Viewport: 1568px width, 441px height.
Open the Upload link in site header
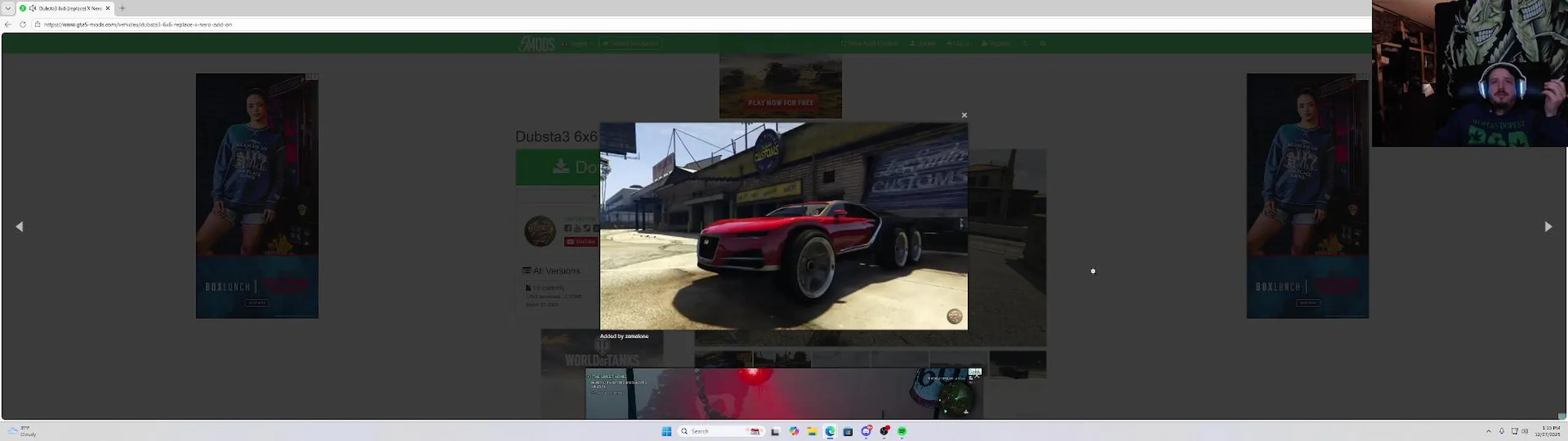point(922,43)
